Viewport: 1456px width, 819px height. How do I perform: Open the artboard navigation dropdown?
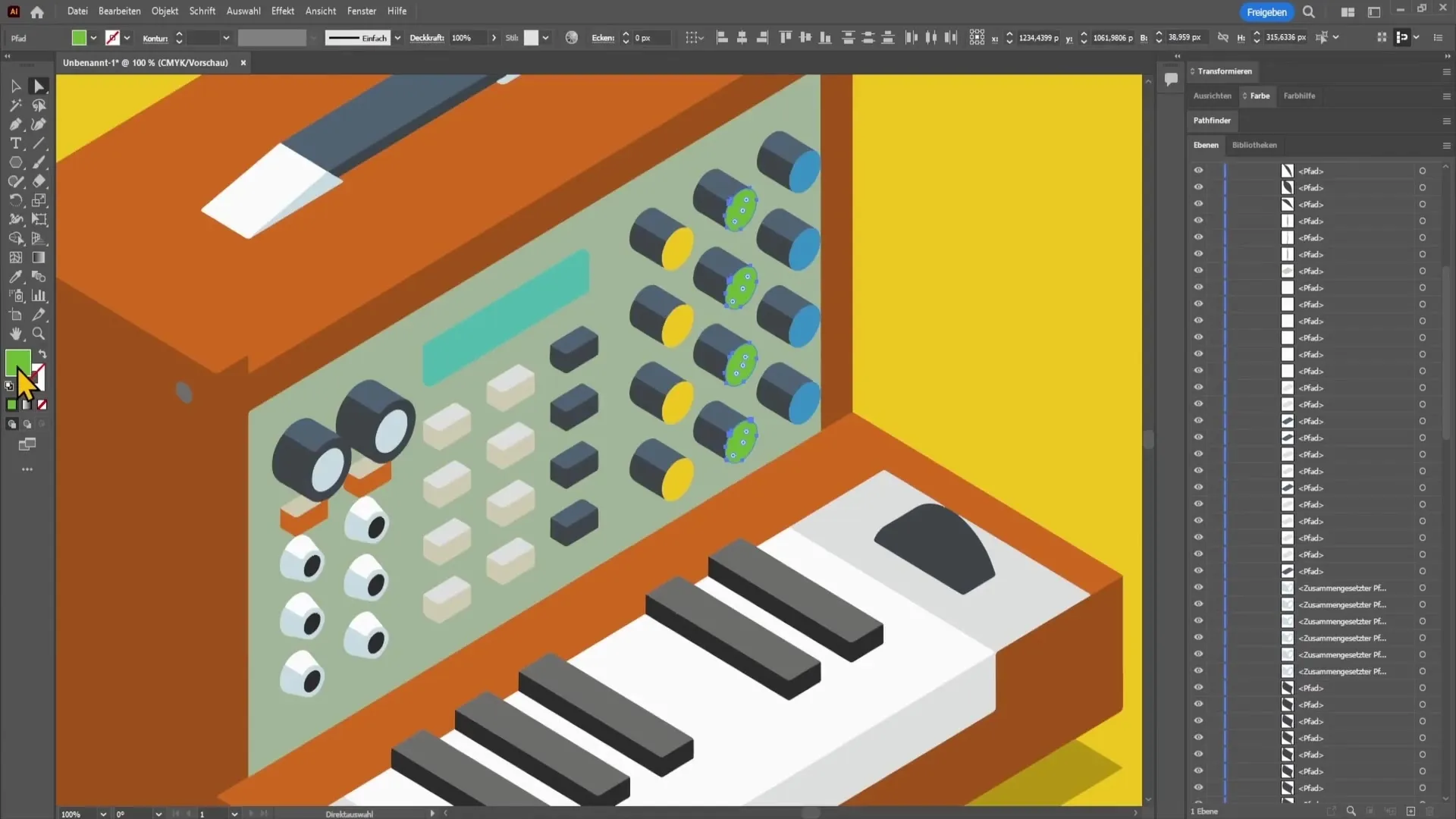pos(234,814)
